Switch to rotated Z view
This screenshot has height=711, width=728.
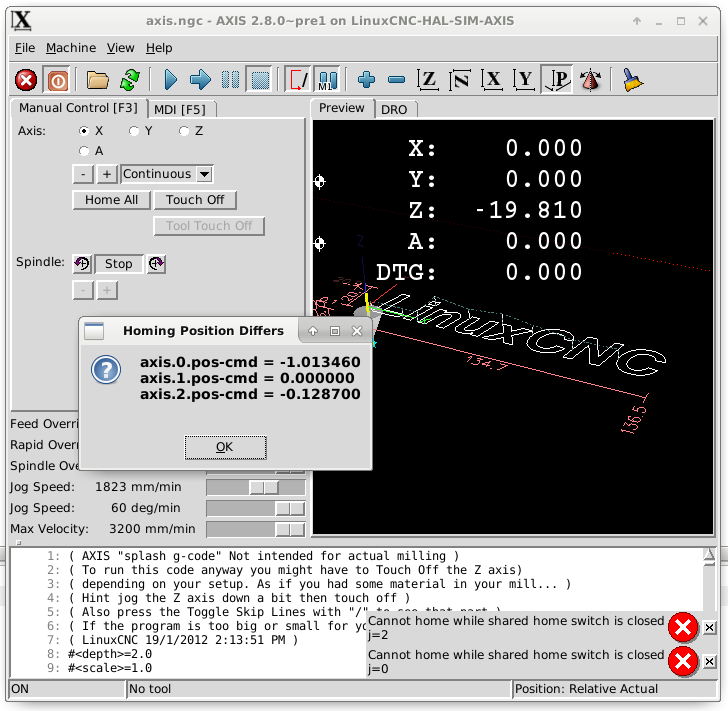(x=460, y=80)
